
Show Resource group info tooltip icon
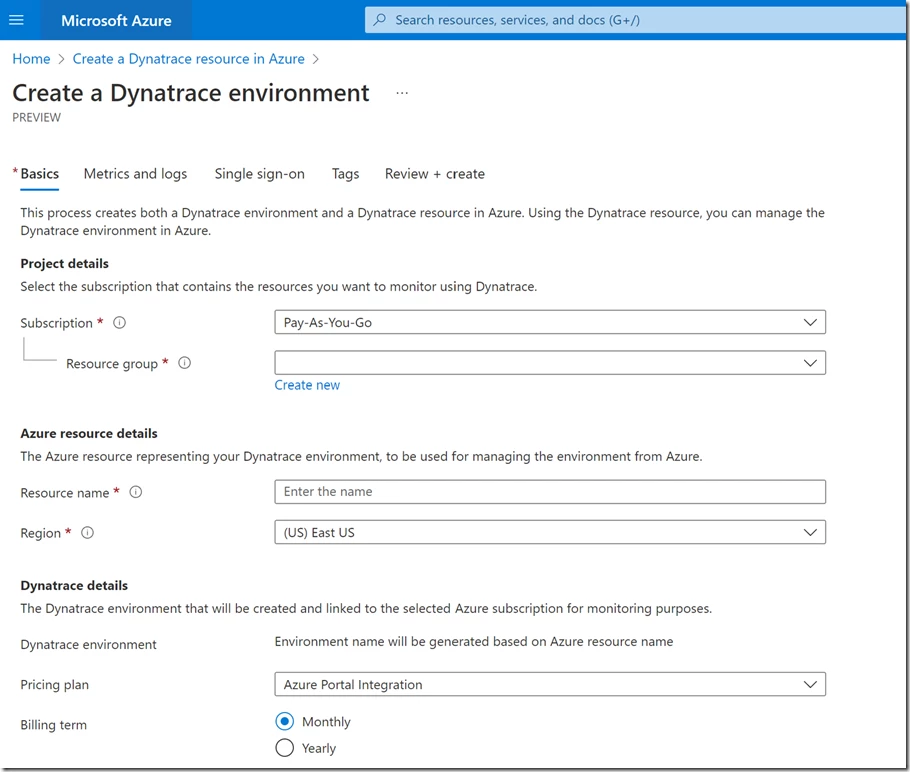(185, 363)
